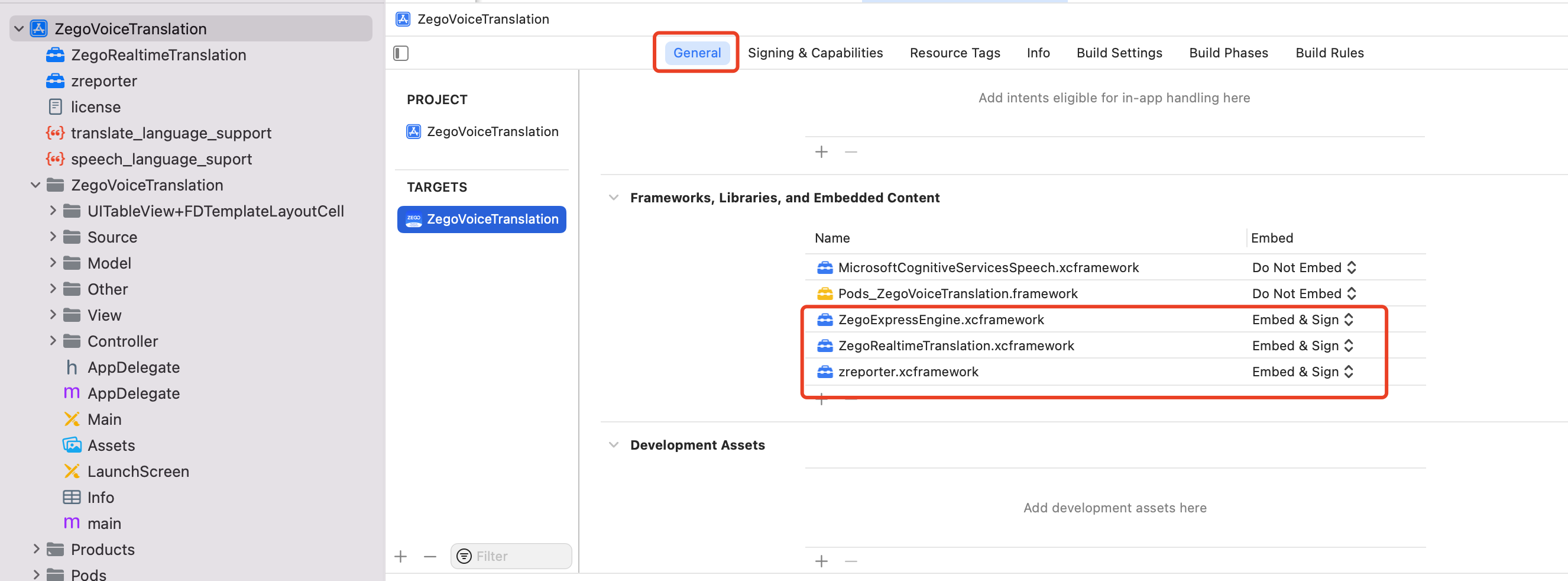Image resolution: width=1568 pixels, height=581 pixels.
Task: Click the project icon in the breadcrumb bar
Action: (403, 19)
